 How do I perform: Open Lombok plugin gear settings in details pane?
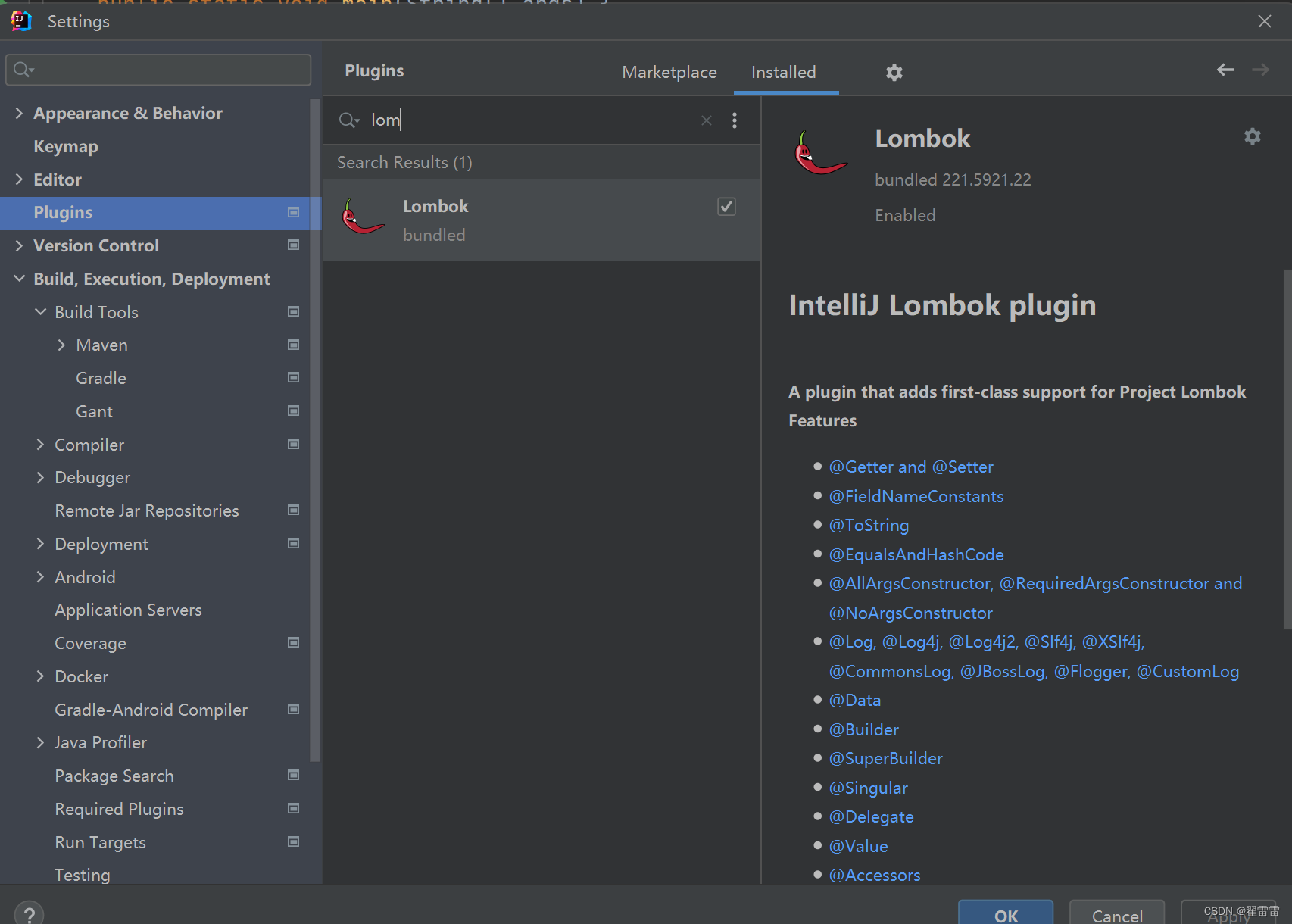pos(1253,136)
